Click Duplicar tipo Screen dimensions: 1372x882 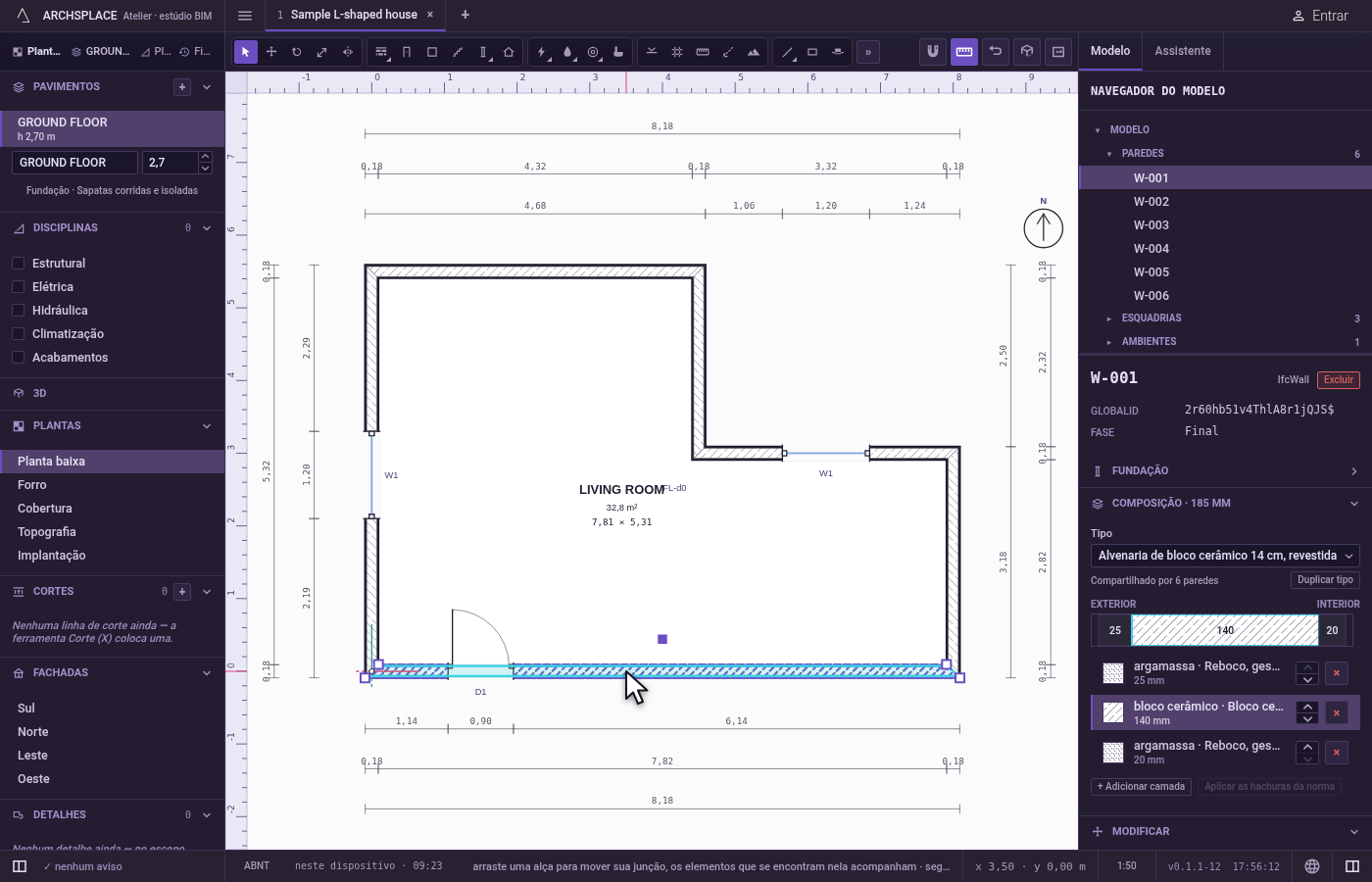click(x=1325, y=580)
